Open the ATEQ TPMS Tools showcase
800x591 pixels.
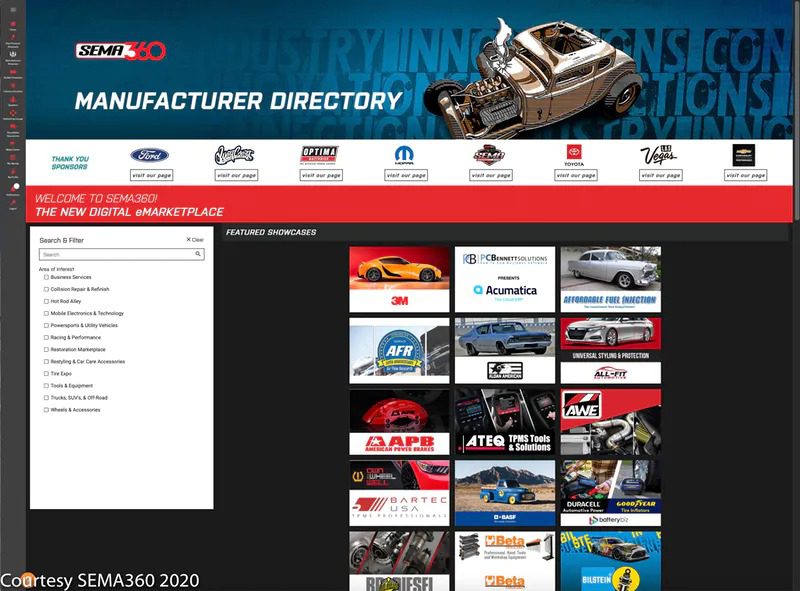pyautogui.click(x=505, y=422)
